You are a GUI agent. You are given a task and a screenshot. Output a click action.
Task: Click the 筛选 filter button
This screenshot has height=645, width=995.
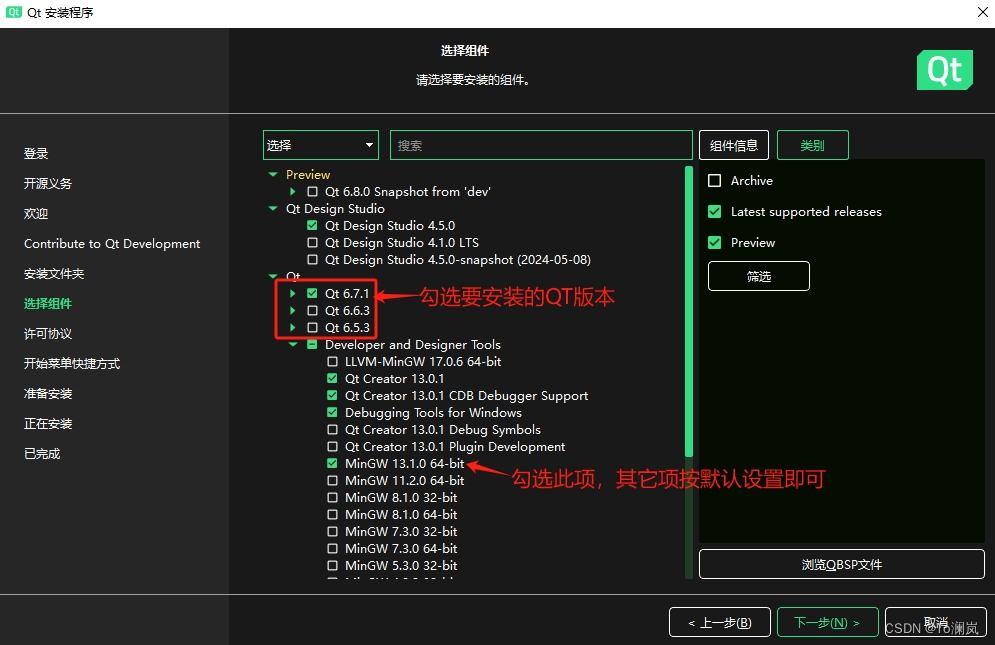point(758,276)
